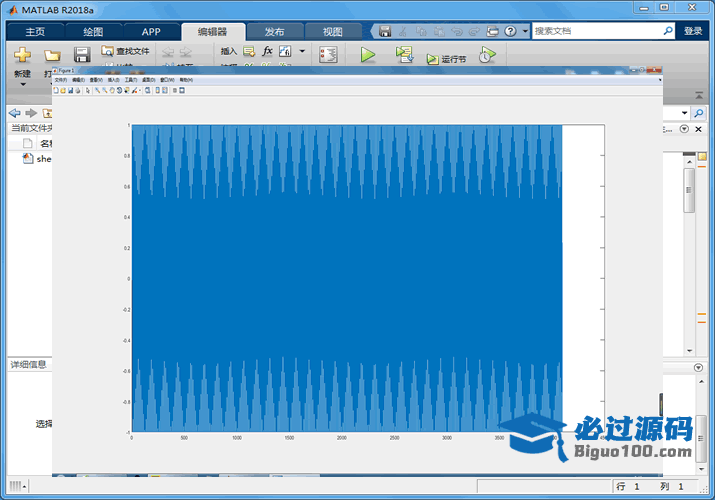Expand the circular arrow button above the lower-right panel
Viewport: 715px width, 500px height.
(x=698, y=367)
